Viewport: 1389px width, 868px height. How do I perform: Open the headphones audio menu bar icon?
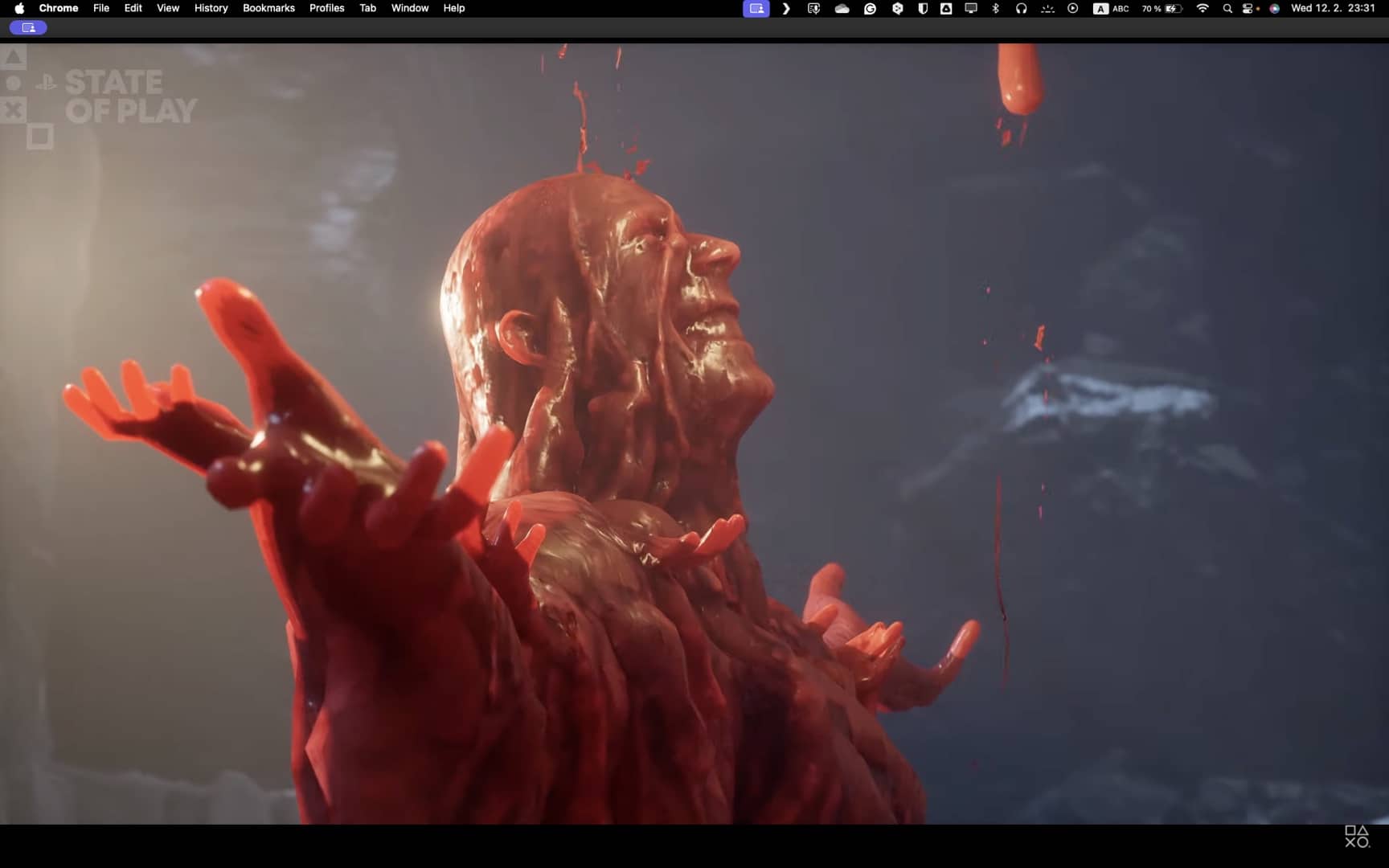(1021, 8)
